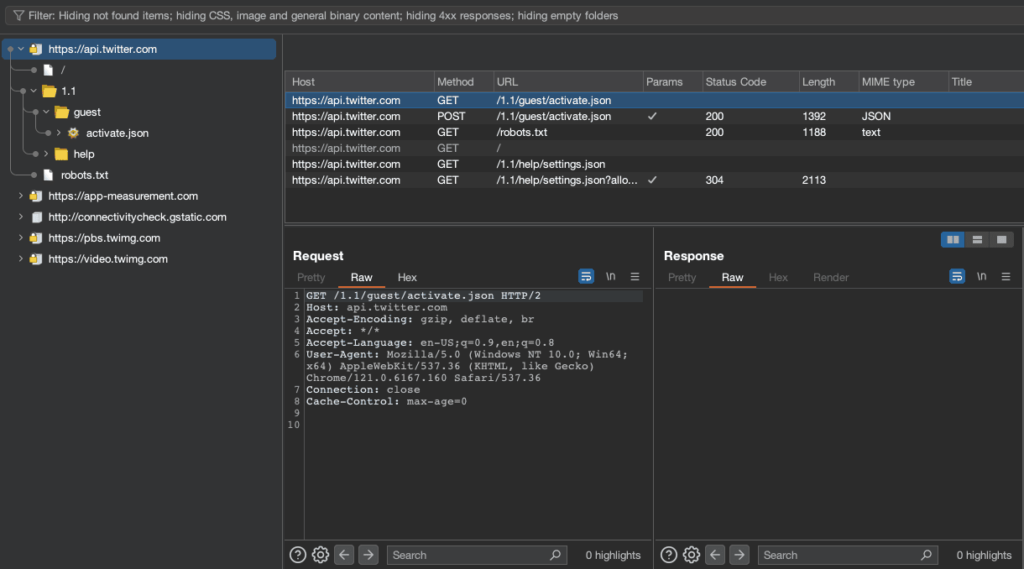Collapse the 1.1 folder node
The image size is (1024, 569).
tap(33, 91)
